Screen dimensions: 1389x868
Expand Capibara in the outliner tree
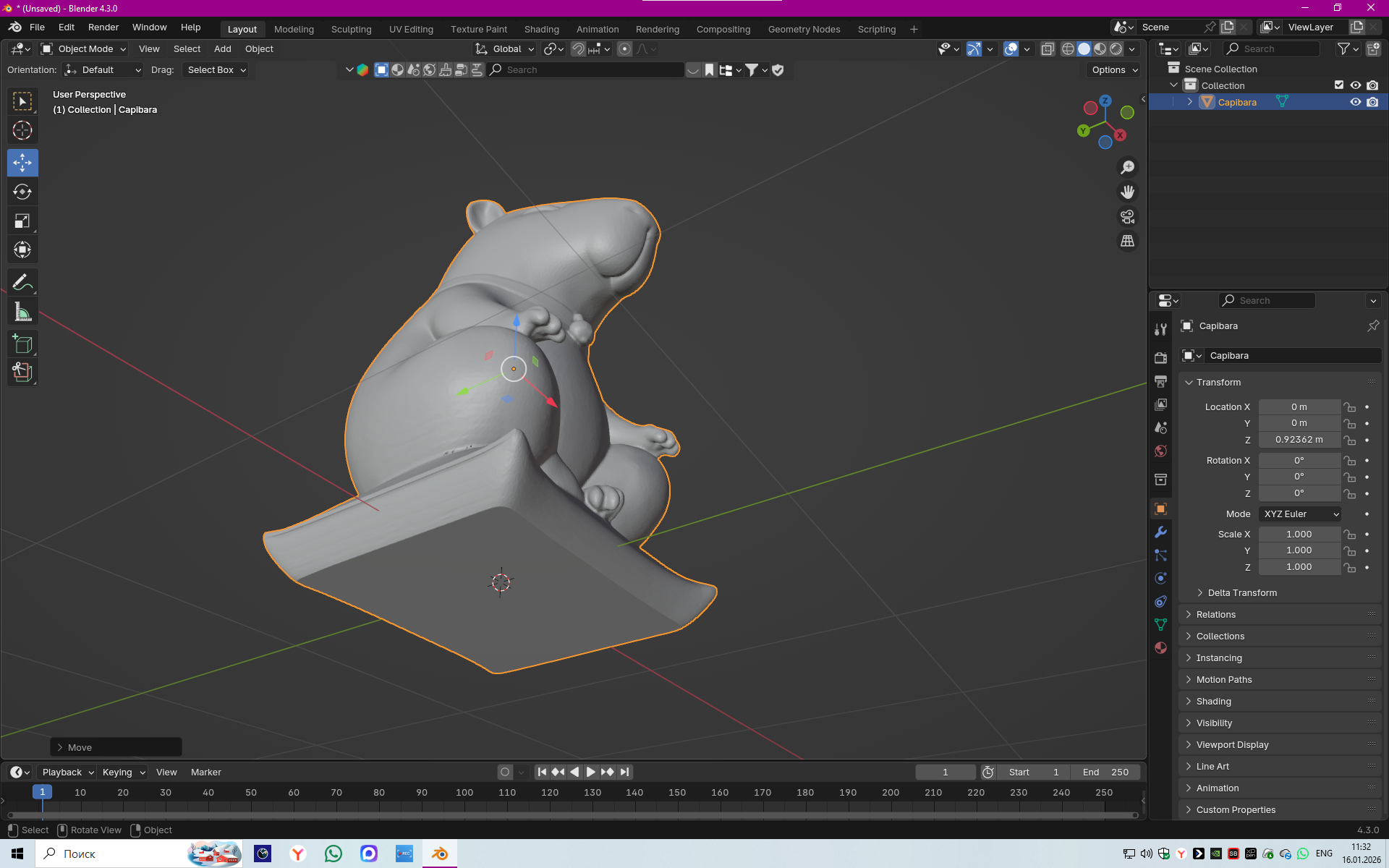[x=1190, y=102]
